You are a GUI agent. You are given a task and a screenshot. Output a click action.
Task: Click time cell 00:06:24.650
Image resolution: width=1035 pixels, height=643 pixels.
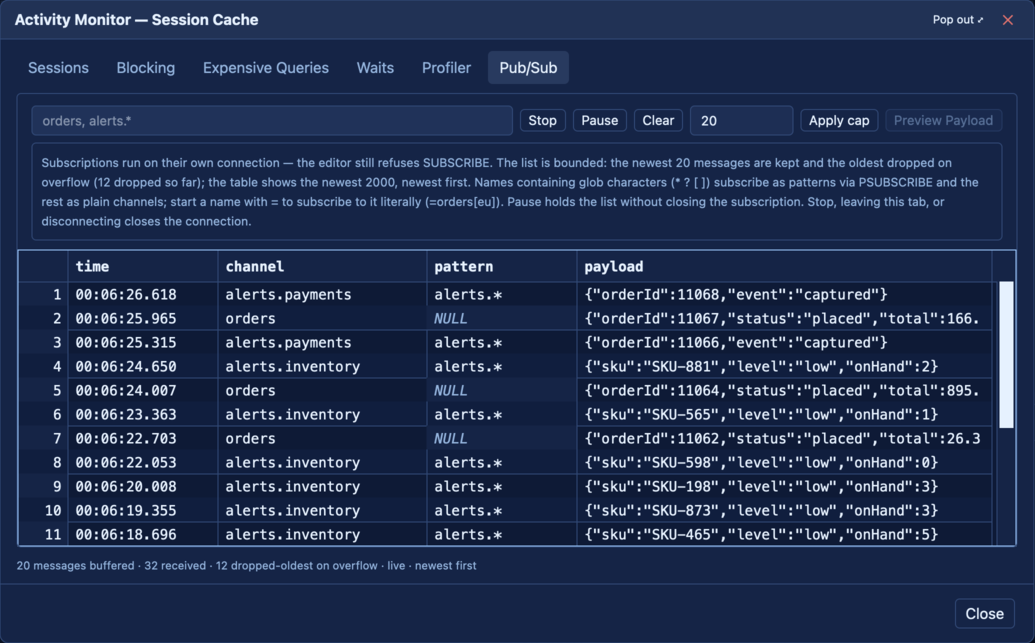pyautogui.click(x=143, y=367)
